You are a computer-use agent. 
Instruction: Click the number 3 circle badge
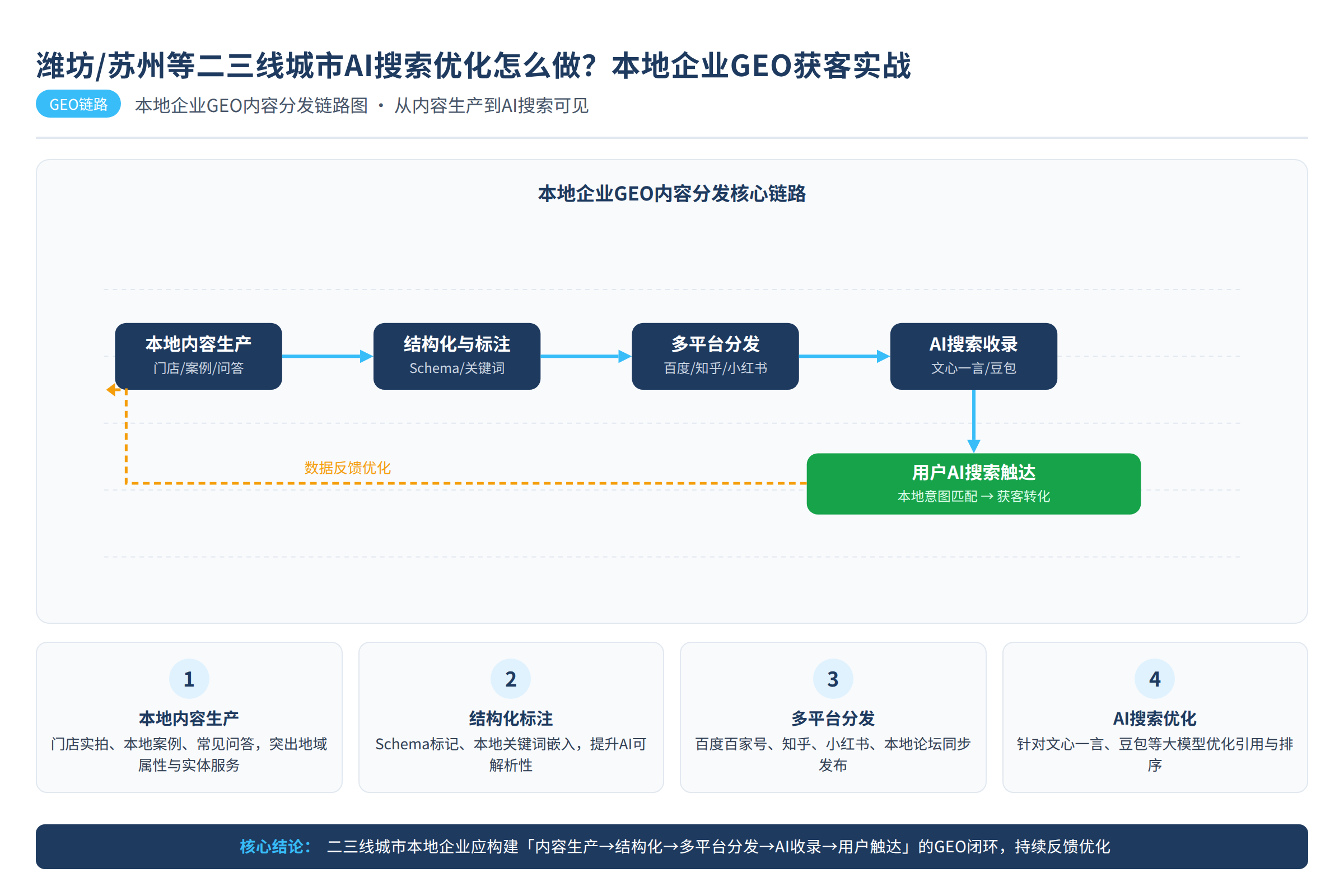click(x=833, y=678)
